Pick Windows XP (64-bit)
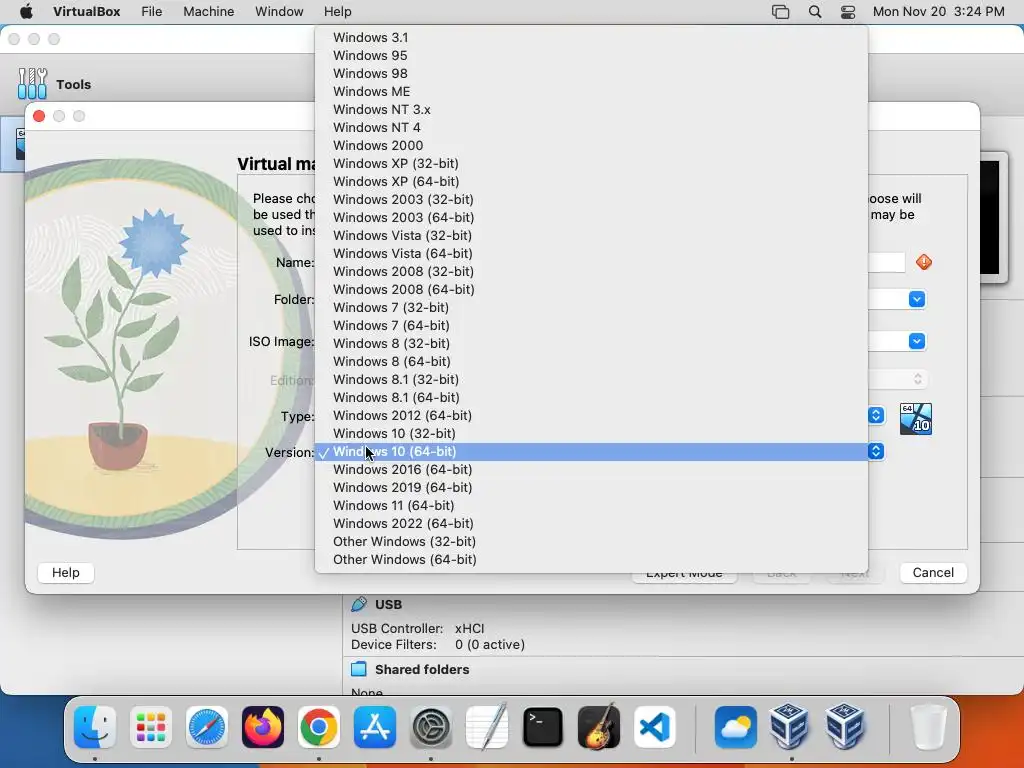The image size is (1024, 768). point(591,182)
